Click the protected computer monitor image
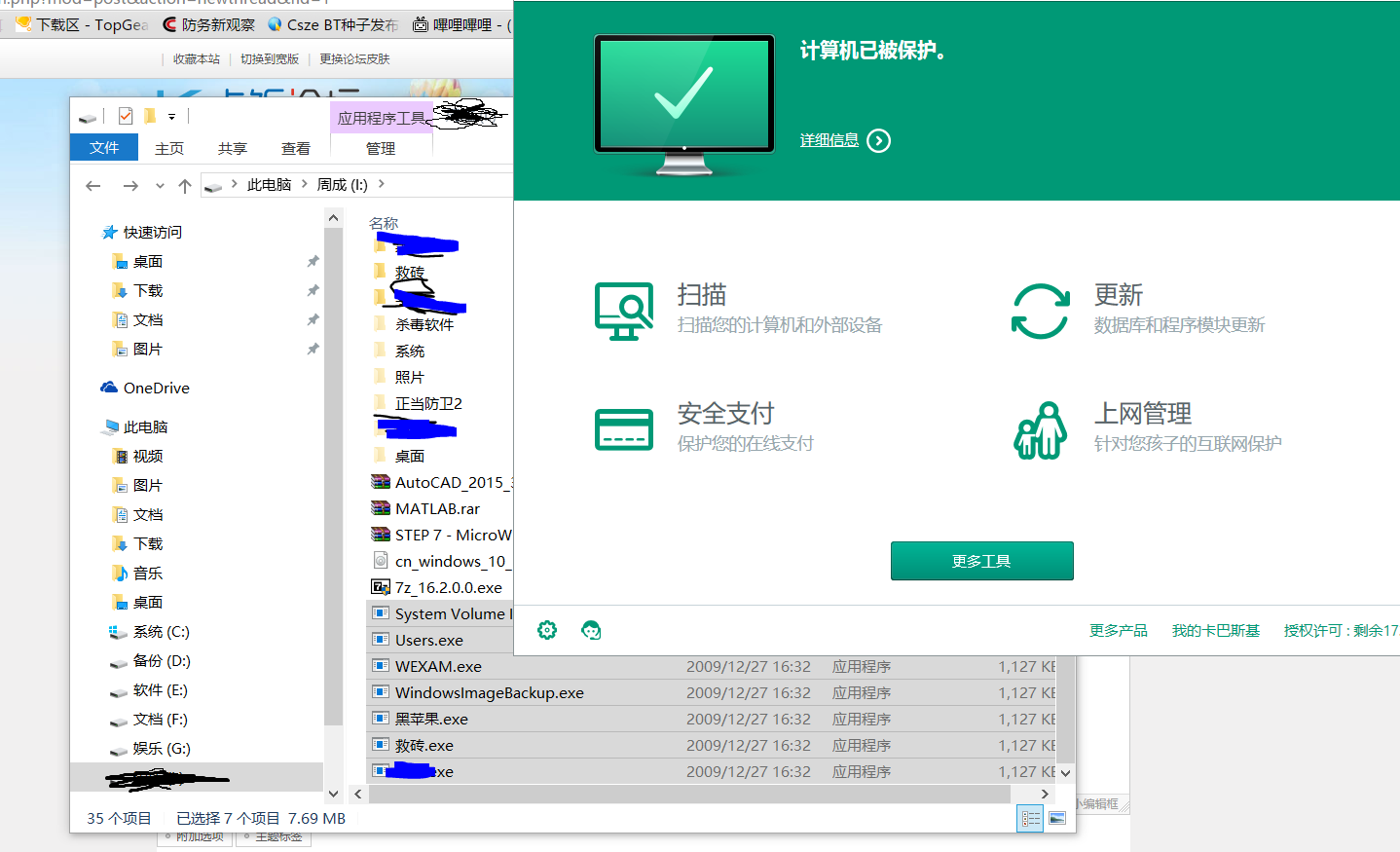This screenshot has width=1400, height=852. point(684,105)
